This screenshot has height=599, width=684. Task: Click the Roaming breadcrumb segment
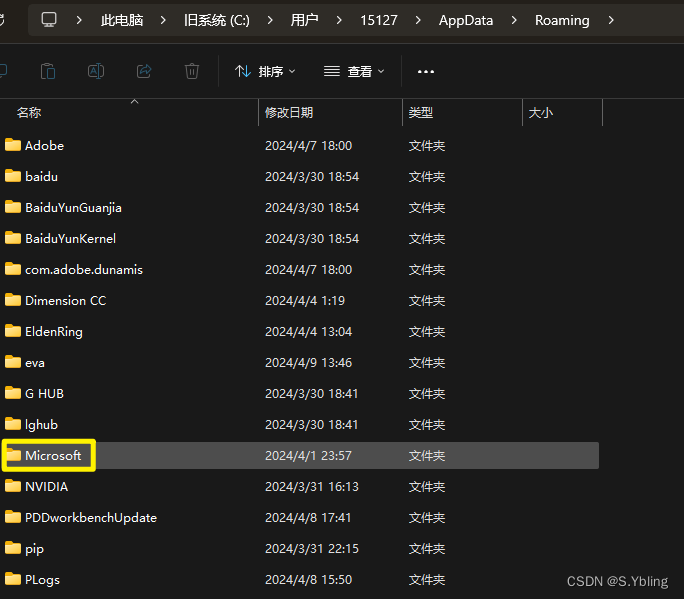click(562, 20)
